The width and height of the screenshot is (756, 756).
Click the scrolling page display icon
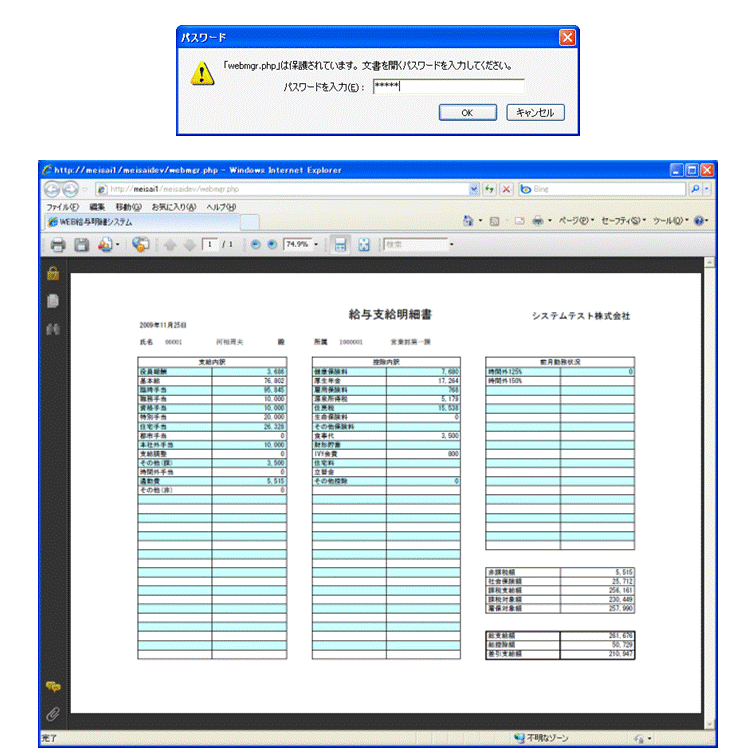[340, 244]
